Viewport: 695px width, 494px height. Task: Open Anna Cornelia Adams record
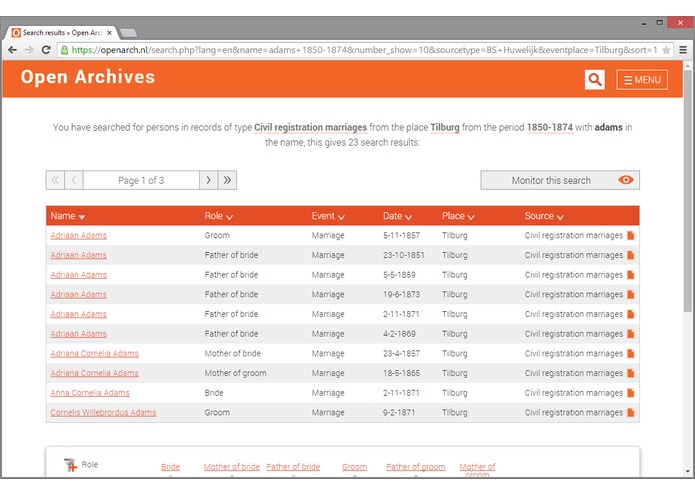90,393
